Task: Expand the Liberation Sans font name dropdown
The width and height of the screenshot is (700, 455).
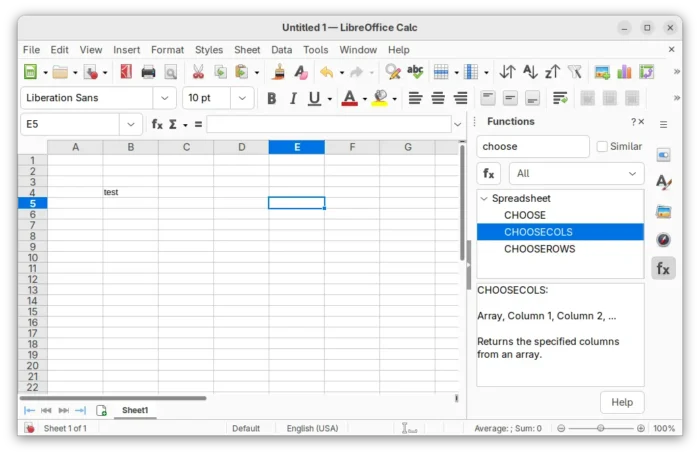Action: point(164,98)
